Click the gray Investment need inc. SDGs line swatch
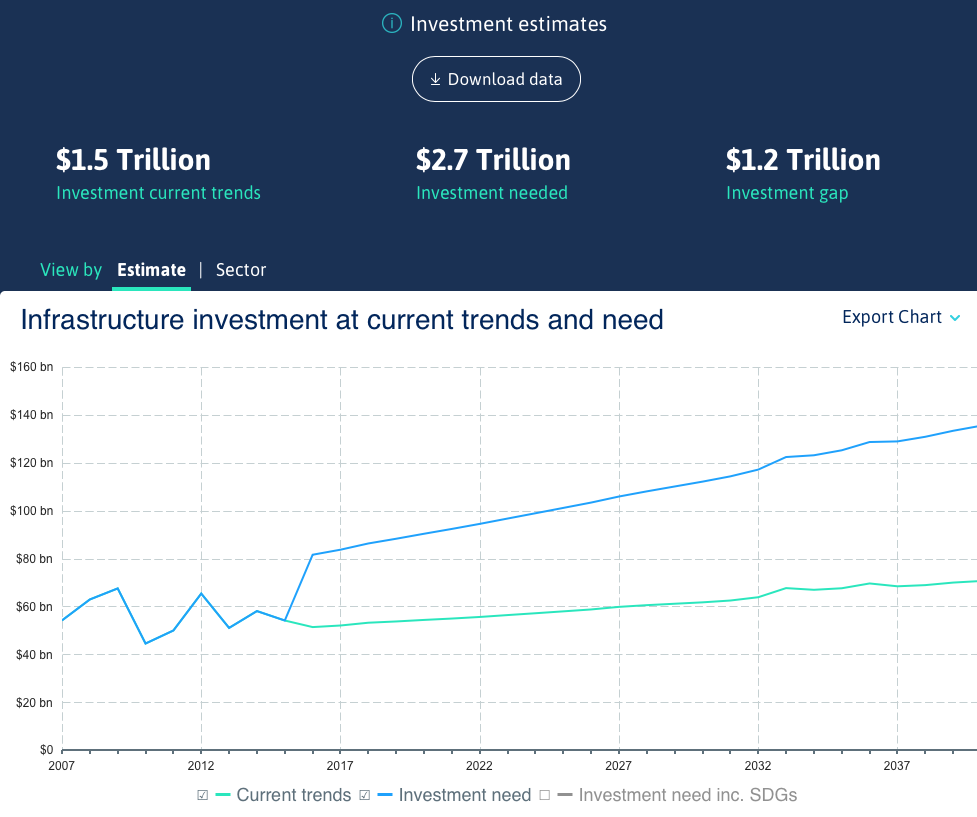The width and height of the screenshot is (977, 817). coord(564,795)
